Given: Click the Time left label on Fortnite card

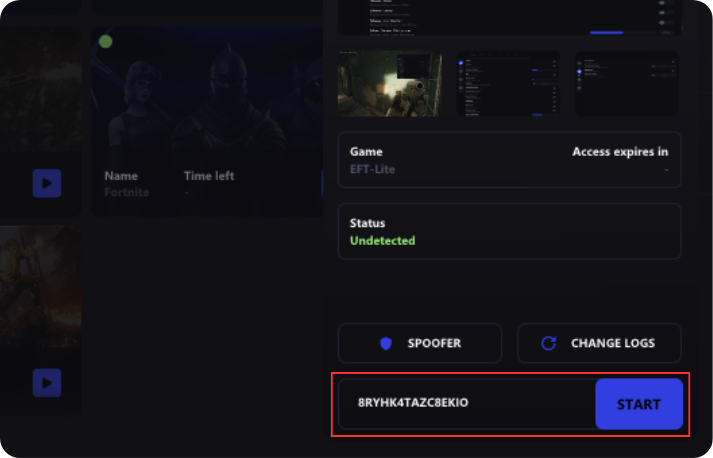Looking at the screenshot, I should point(209,176).
